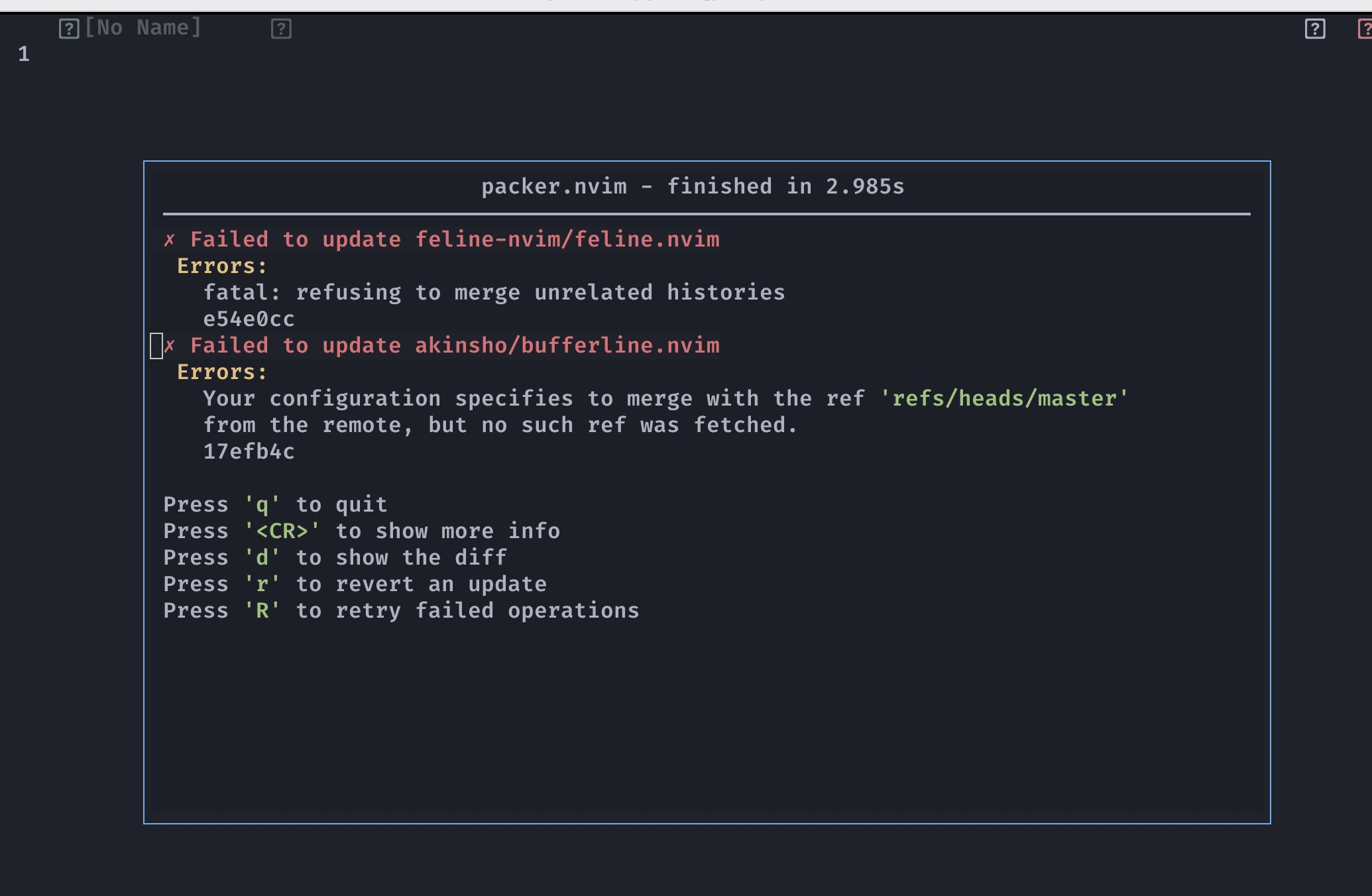This screenshot has width=1372, height=896.
Task: Select commit hash 17efb4c
Action: 249,451
